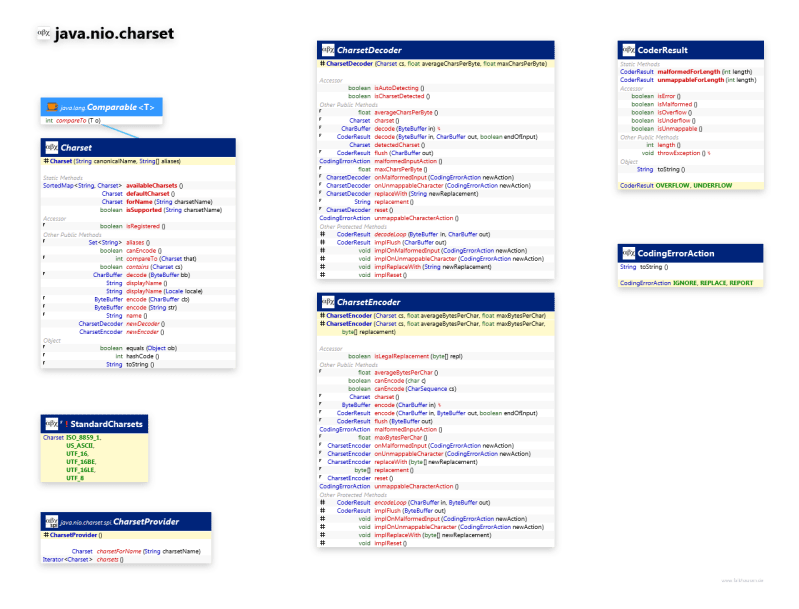Click malformedForLength in CoderResult
The height and width of the screenshot is (609, 799).
[x=688, y=72]
